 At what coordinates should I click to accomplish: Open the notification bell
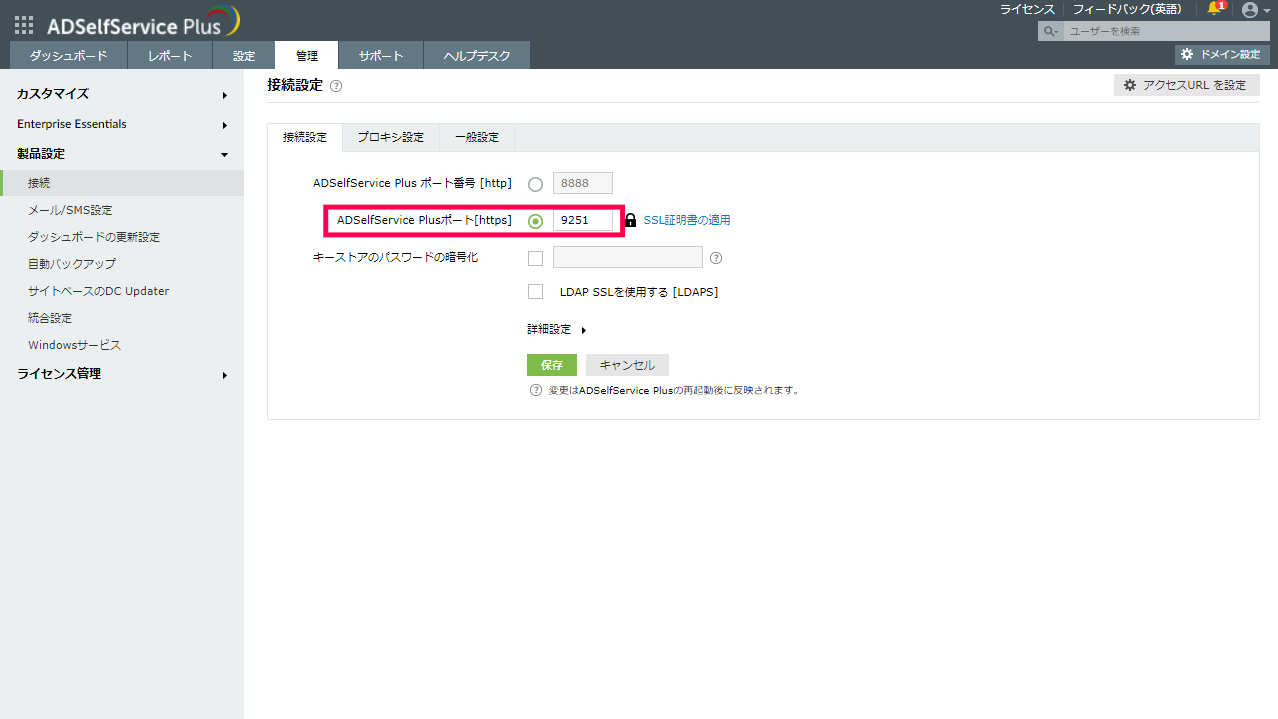point(1215,9)
